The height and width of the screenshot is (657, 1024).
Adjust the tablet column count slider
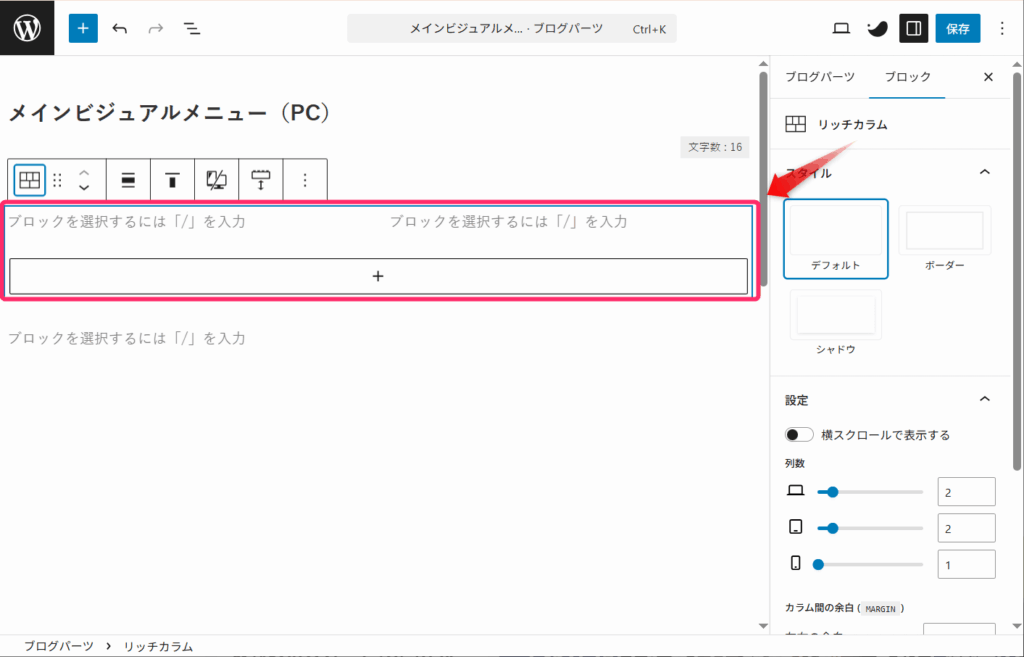870,528
